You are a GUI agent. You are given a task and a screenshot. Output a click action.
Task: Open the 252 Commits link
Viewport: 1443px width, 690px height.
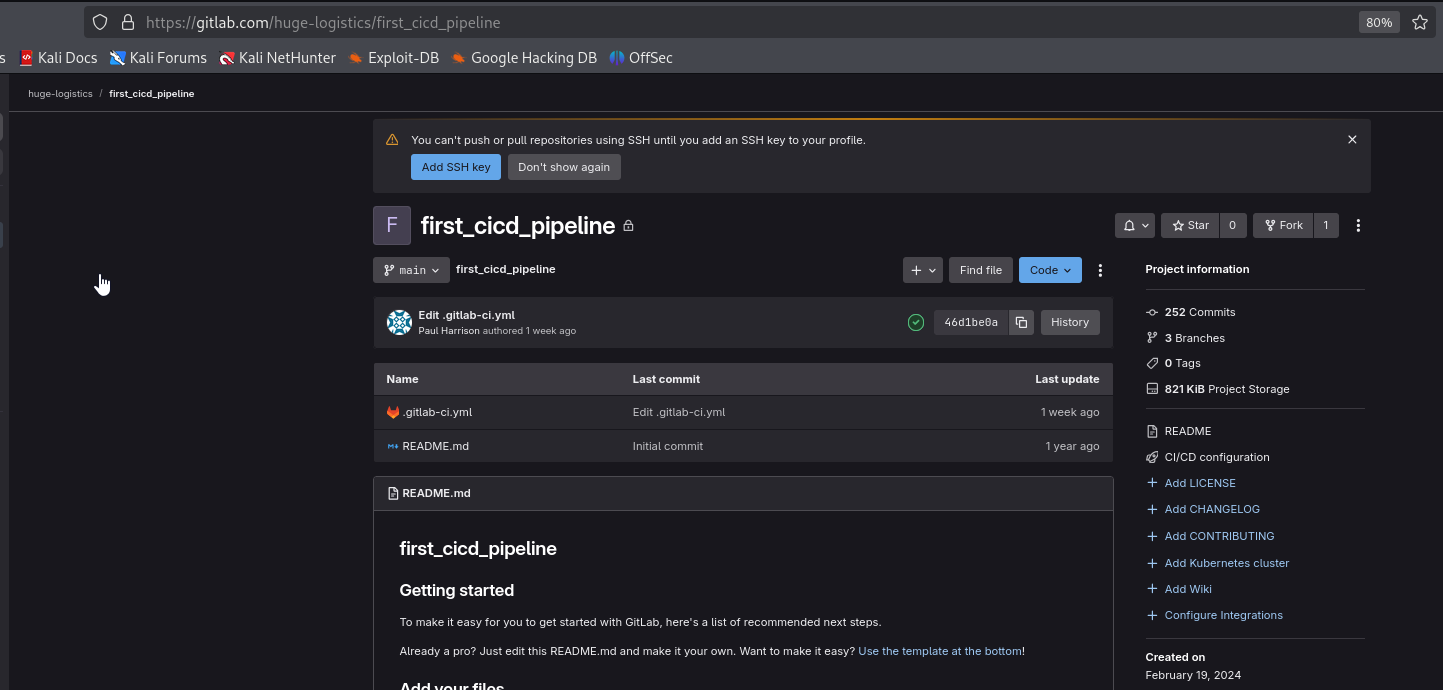[x=1200, y=312]
